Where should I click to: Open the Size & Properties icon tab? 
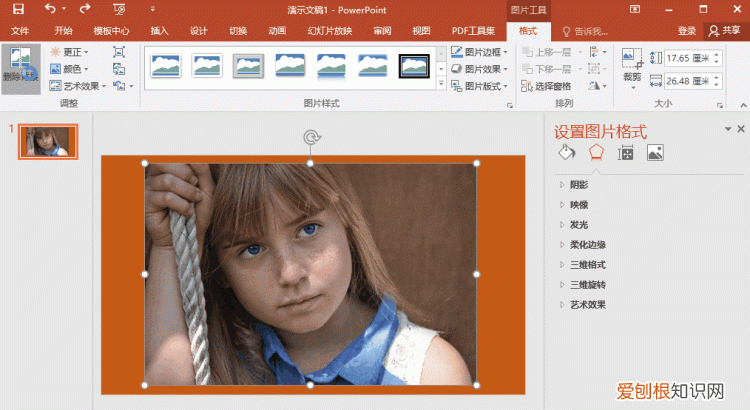pos(626,153)
